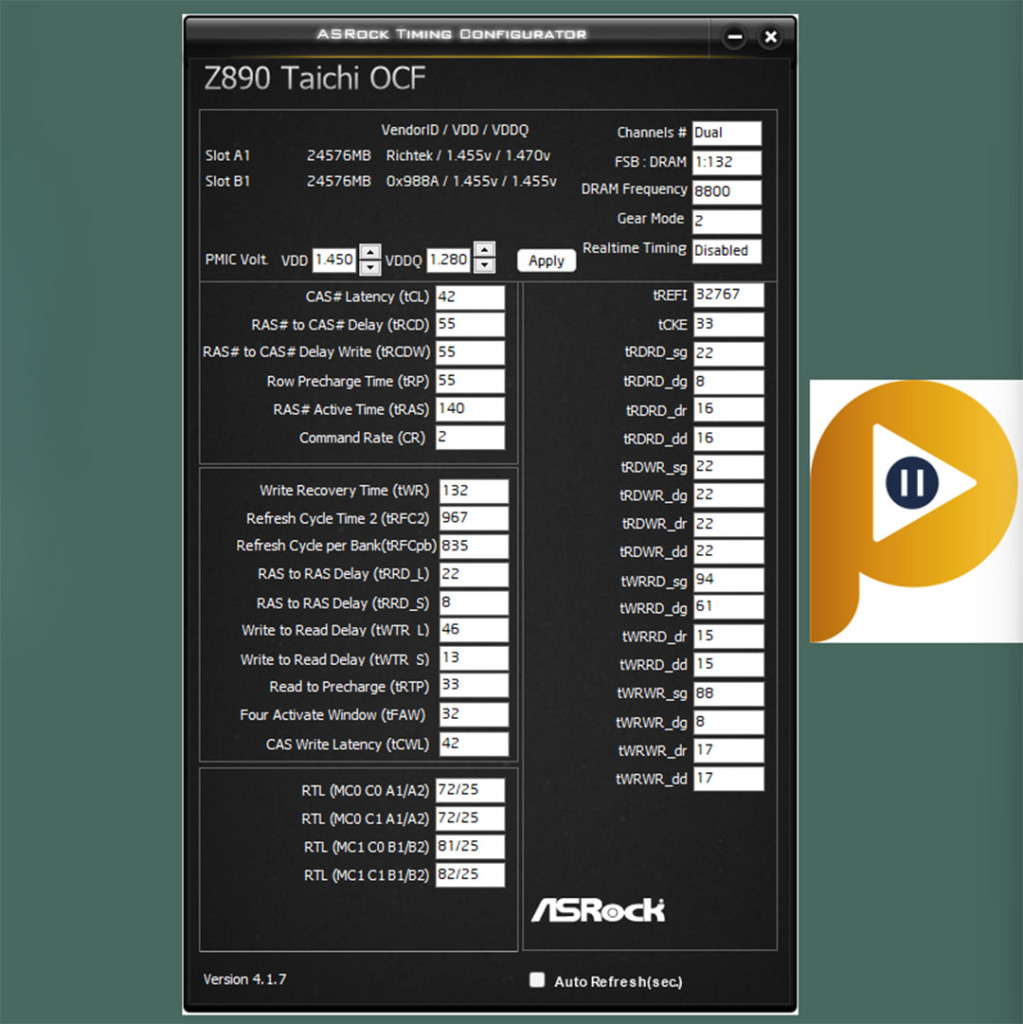Click the tRDWR_sg value field

coord(728,467)
